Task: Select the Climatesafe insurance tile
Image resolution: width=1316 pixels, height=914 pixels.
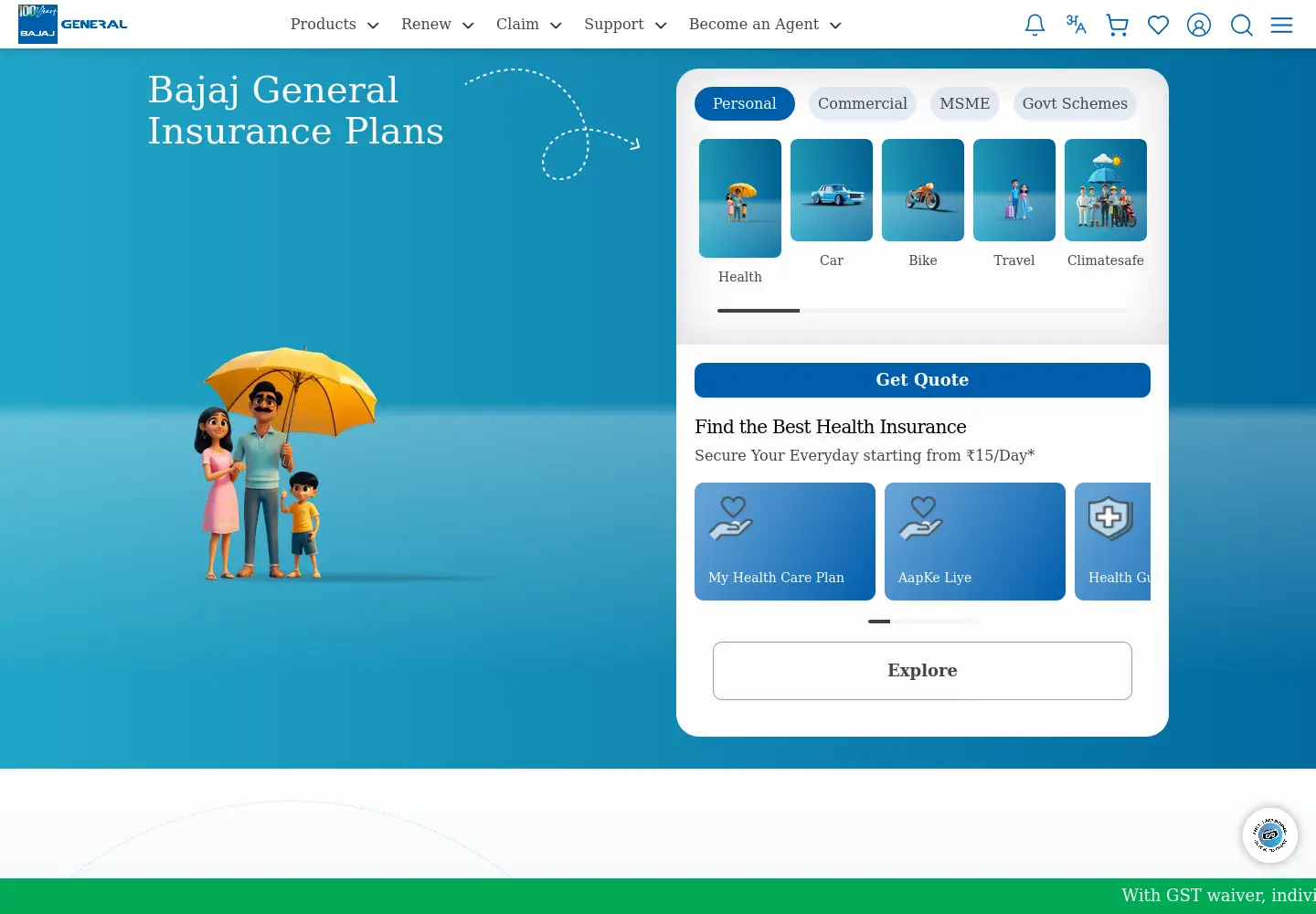Action: (x=1106, y=204)
